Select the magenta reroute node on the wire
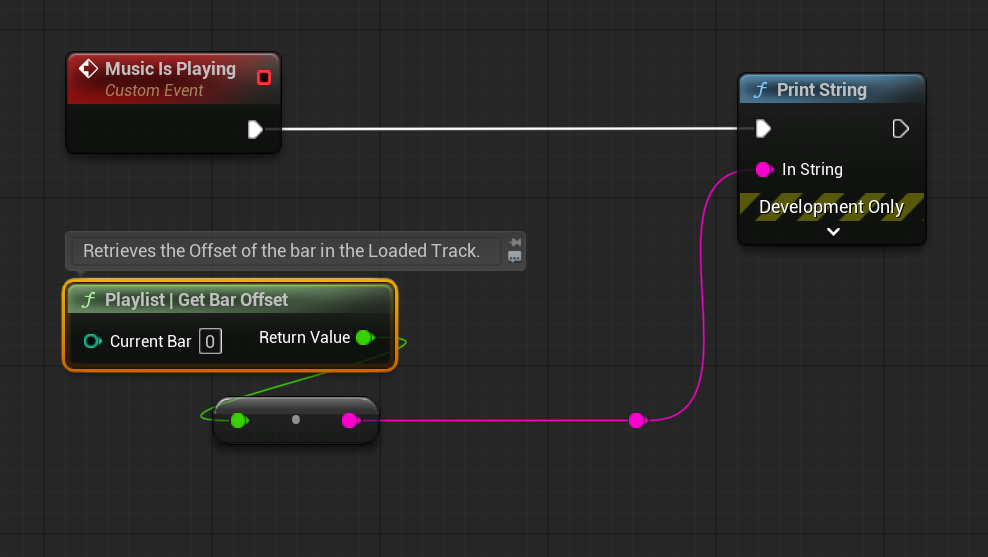The image size is (988, 557). click(636, 421)
